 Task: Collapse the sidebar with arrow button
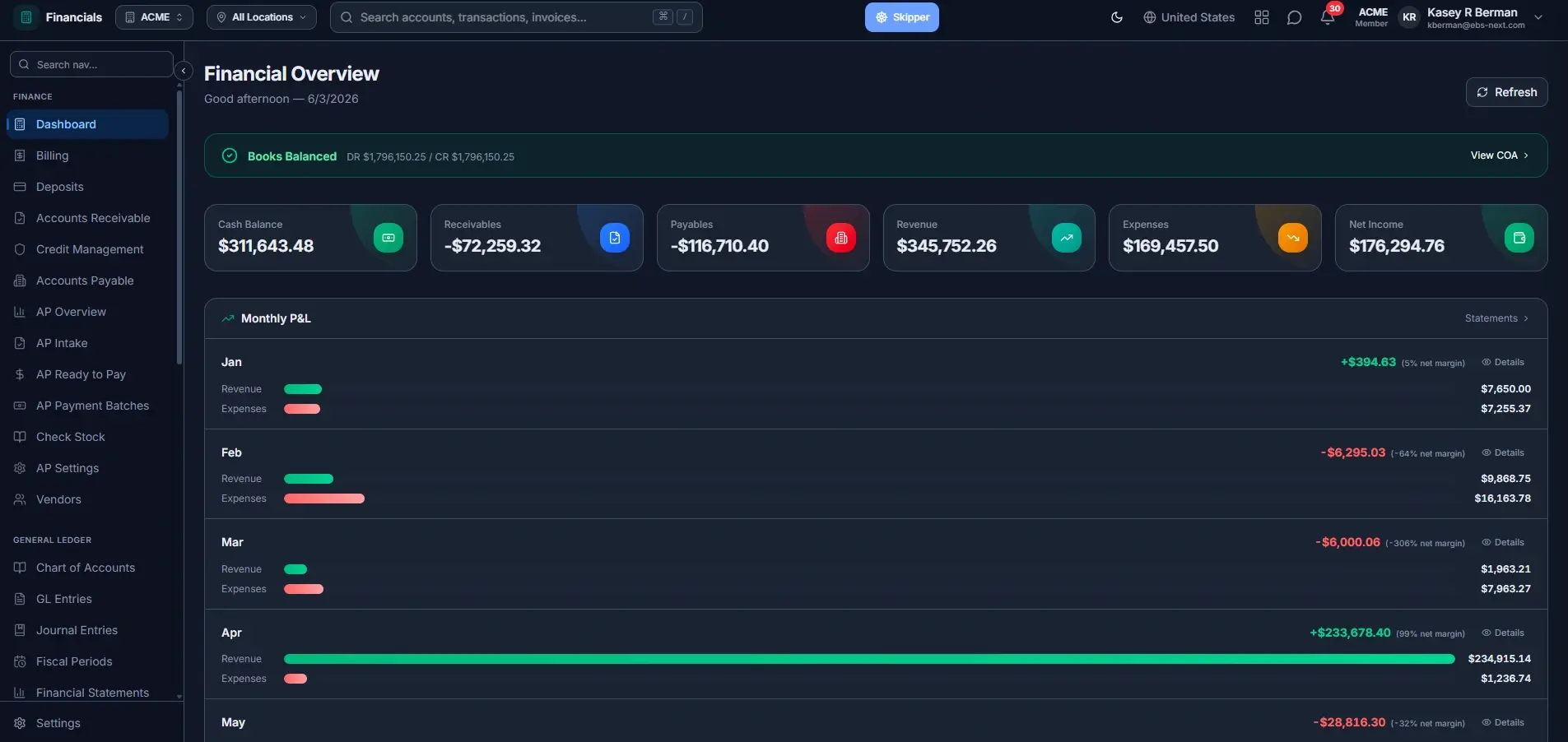point(184,71)
